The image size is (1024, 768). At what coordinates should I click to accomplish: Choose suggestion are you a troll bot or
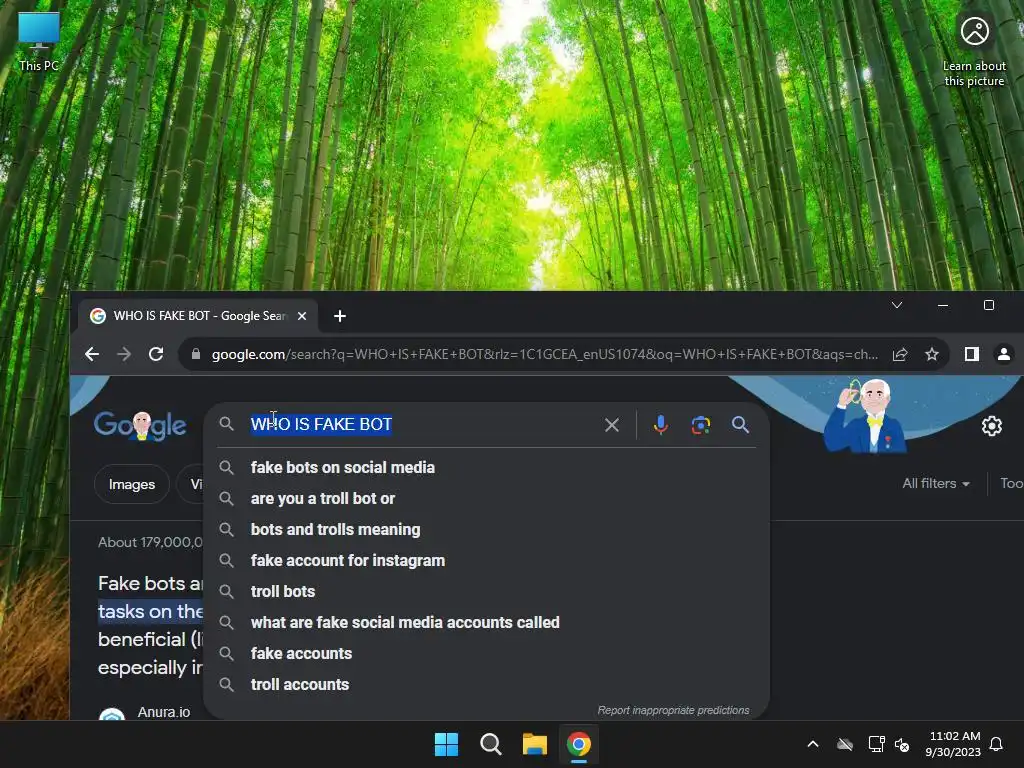(x=487, y=498)
